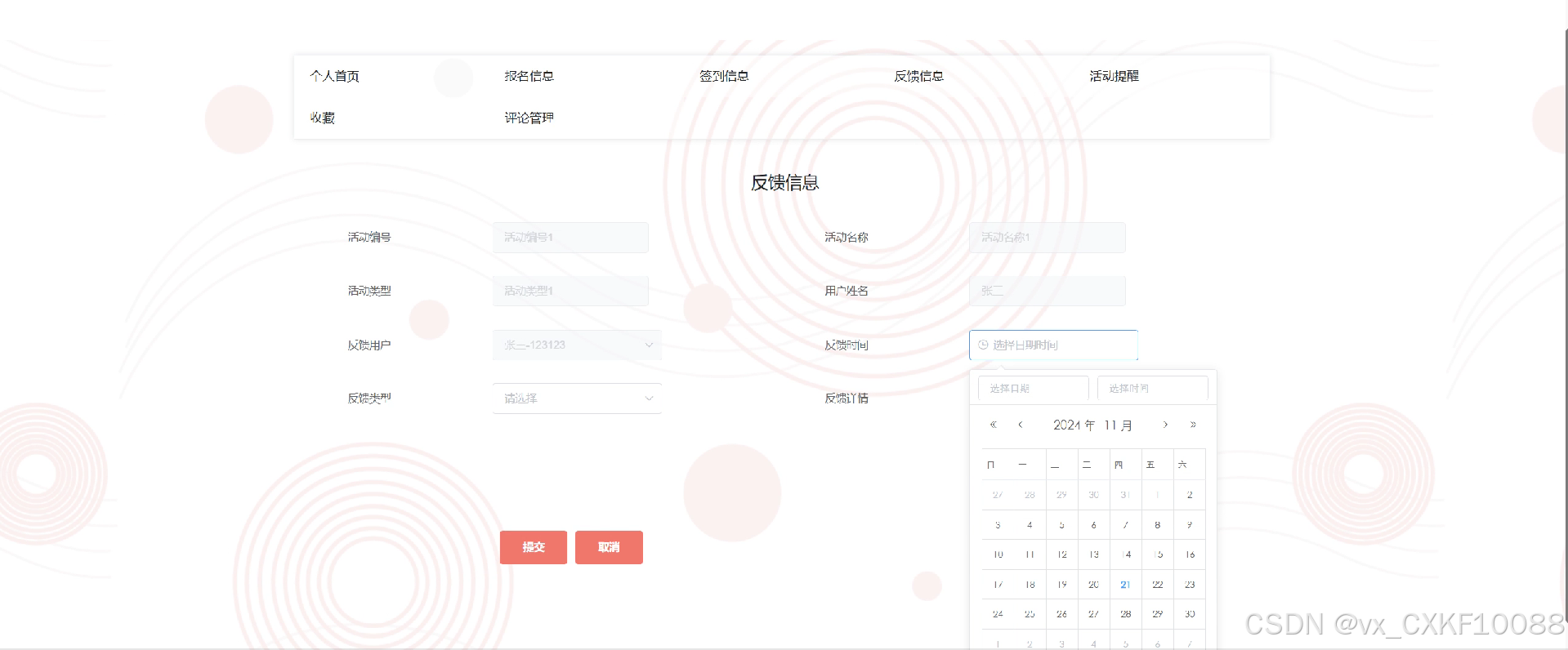Select date 25 in calendar
The height and width of the screenshot is (650, 1568).
tap(1030, 614)
